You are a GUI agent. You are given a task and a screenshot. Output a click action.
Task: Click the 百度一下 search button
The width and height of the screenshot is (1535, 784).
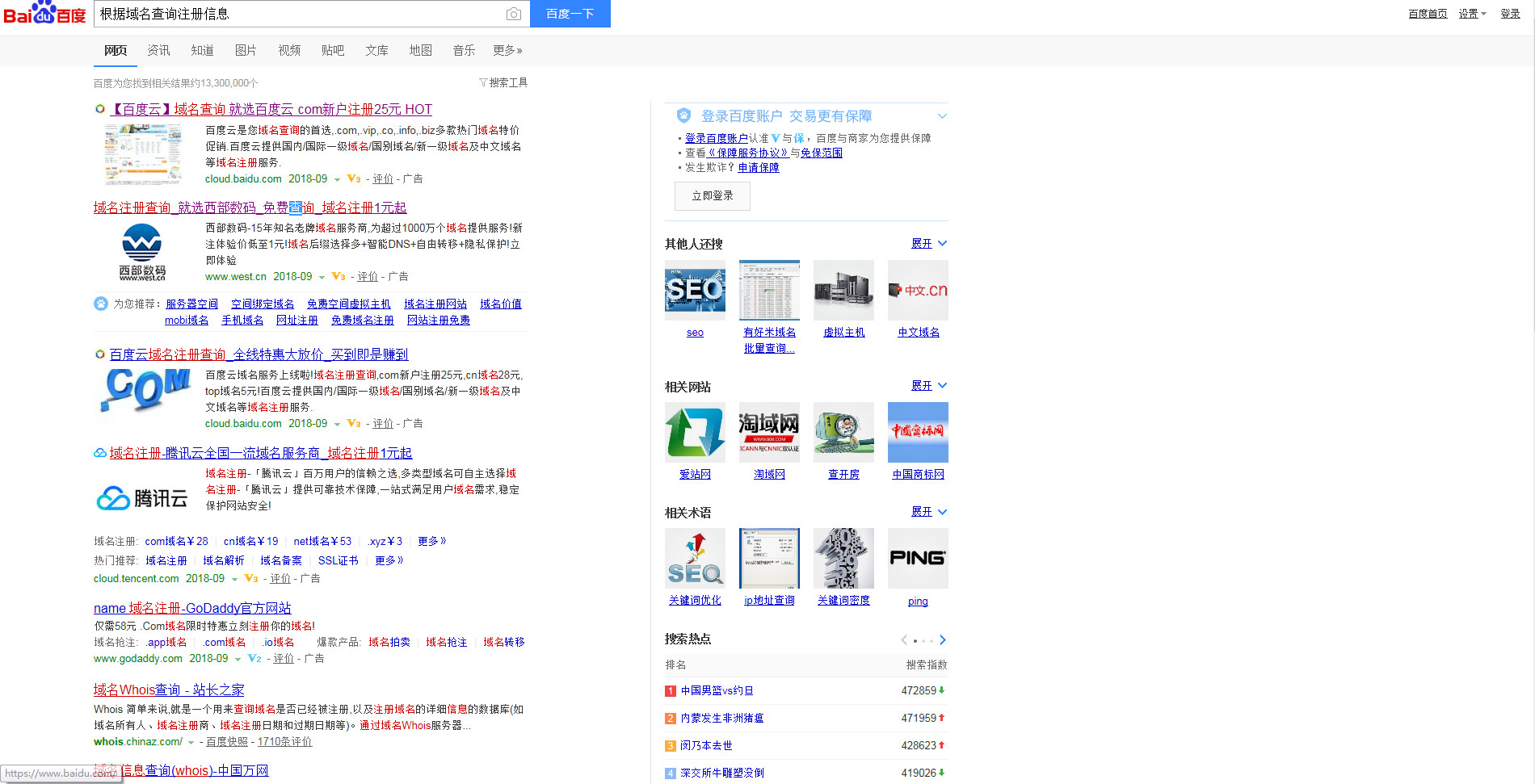570,14
